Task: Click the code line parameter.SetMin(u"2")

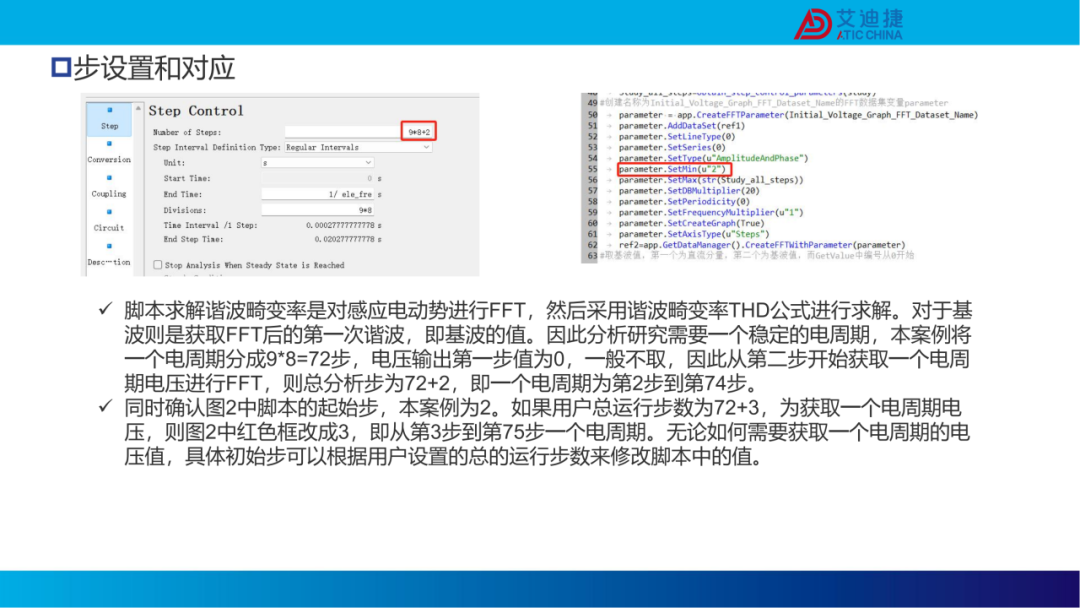Action: pos(672,169)
